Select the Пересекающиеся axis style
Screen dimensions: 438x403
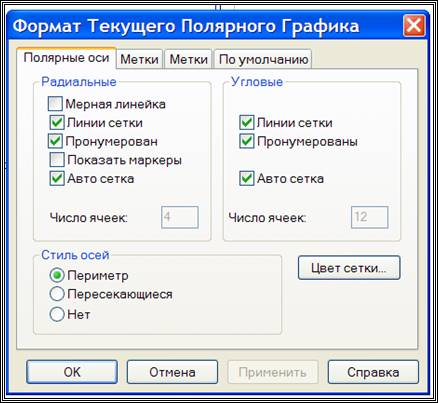[57, 294]
